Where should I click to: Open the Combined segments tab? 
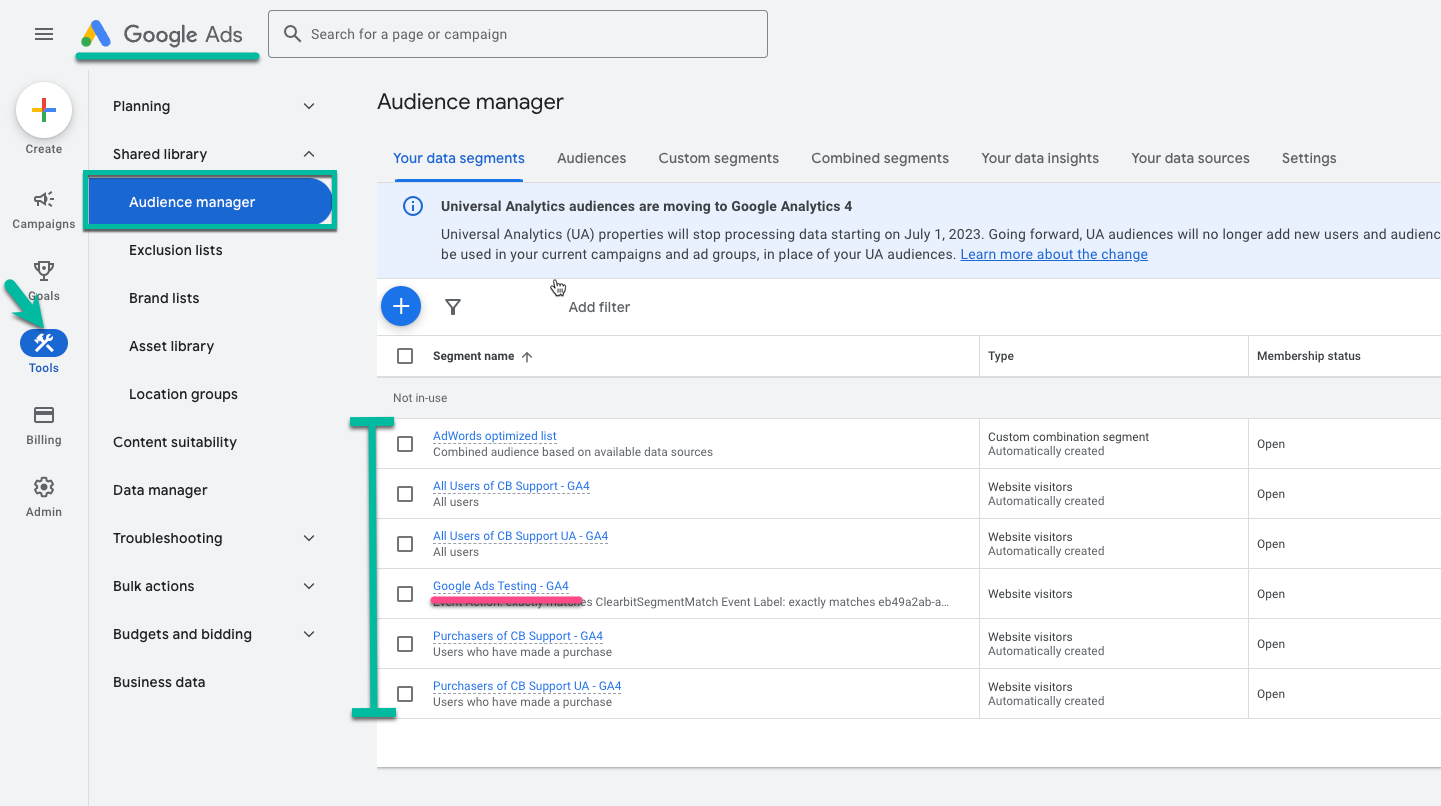click(880, 158)
